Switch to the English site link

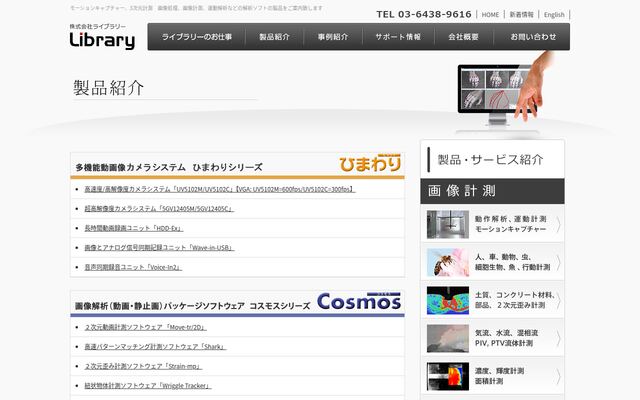554,15
